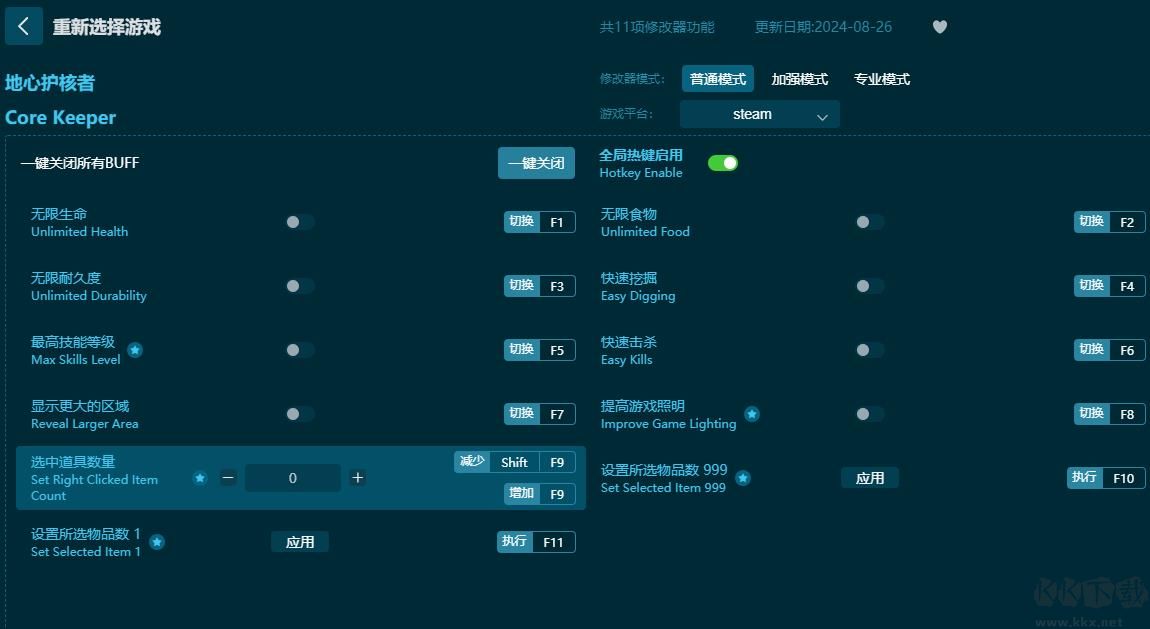Click 应用 to apply Set Selected Item 999
The height and width of the screenshot is (629, 1150).
pyautogui.click(x=870, y=478)
